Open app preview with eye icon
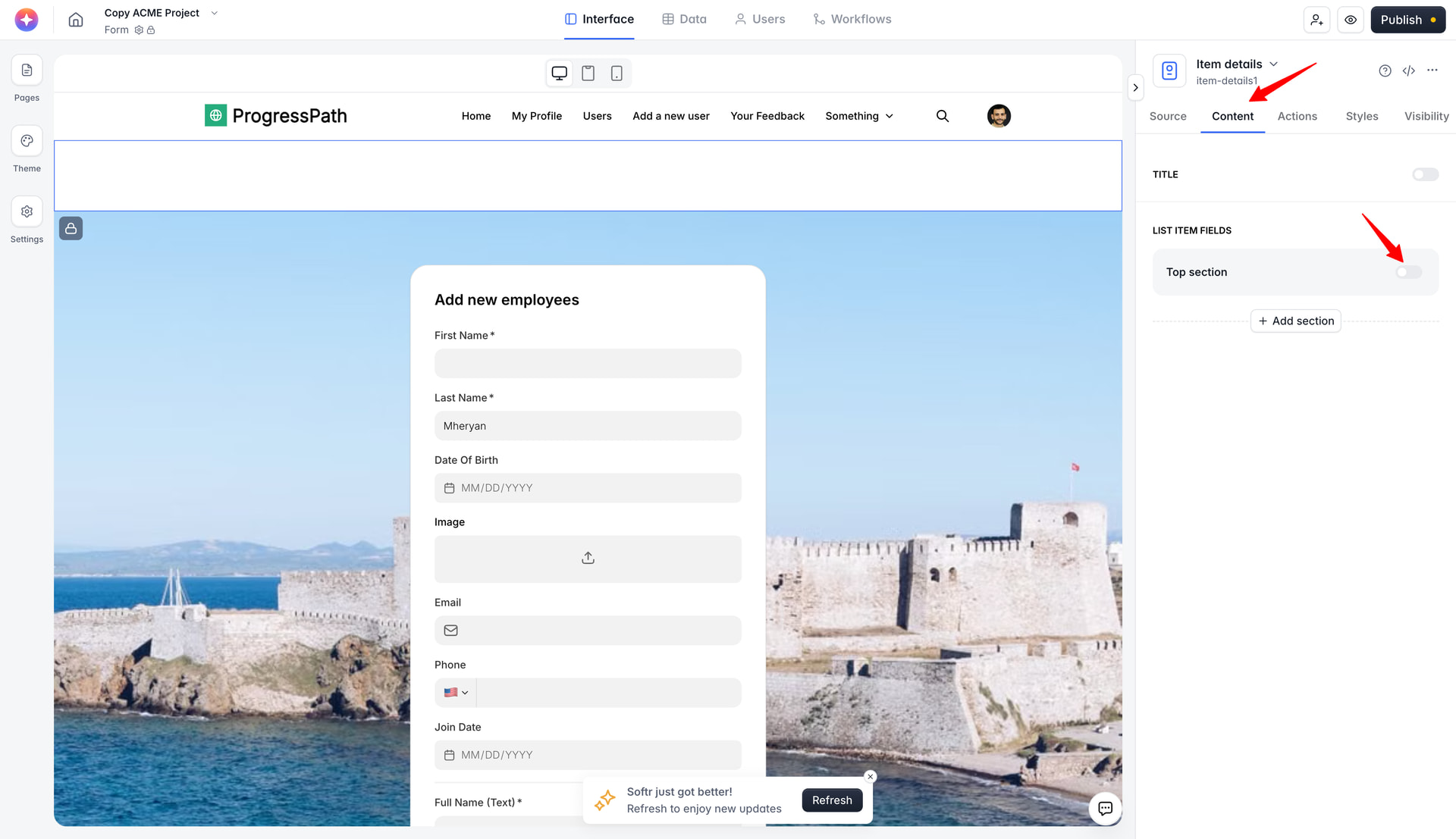Image resolution: width=1456 pixels, height=839 pixels. 1351,20
